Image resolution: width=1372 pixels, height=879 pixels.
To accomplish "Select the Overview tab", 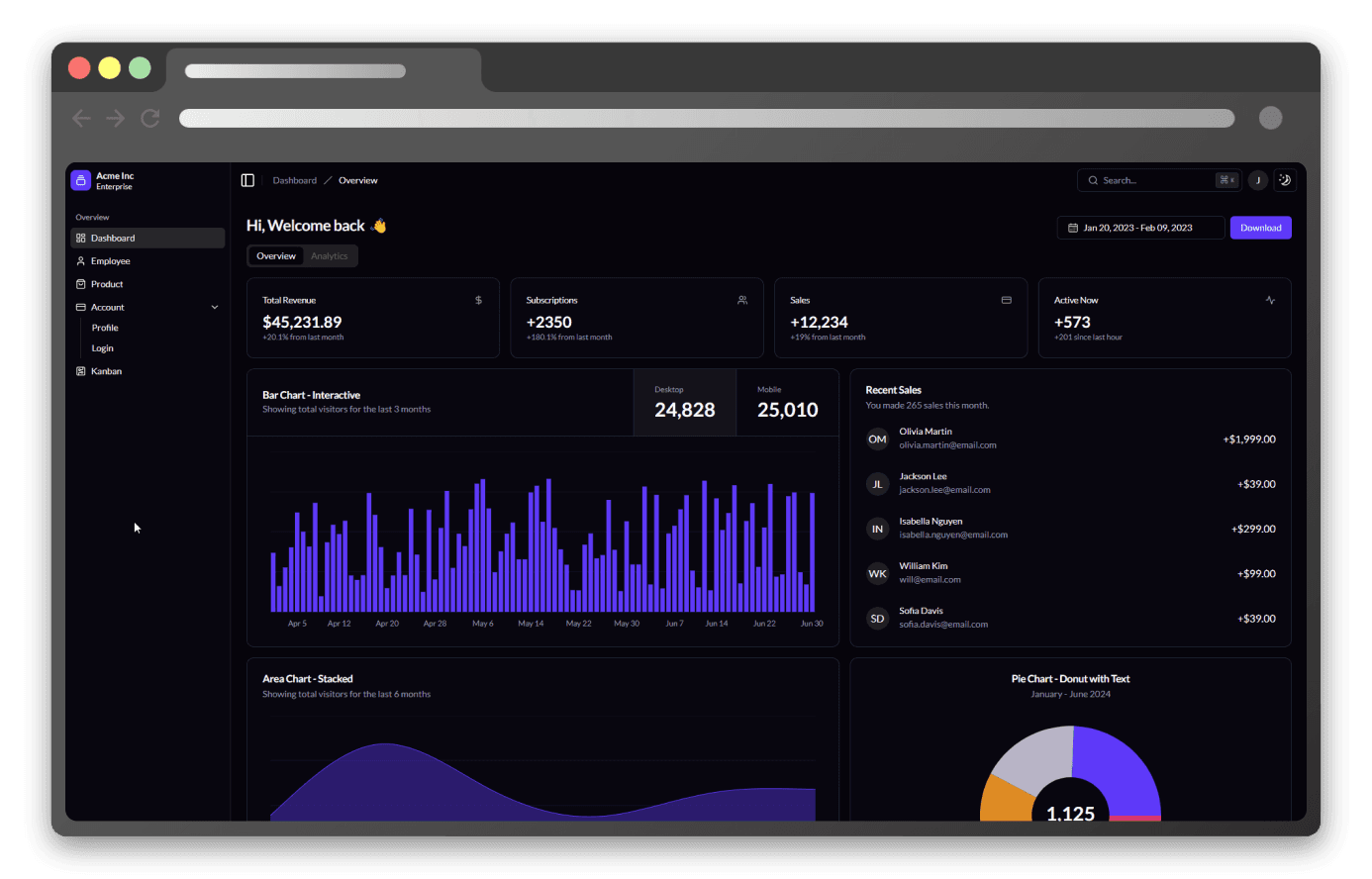I will pyautogui.click(x=276, y=256).
